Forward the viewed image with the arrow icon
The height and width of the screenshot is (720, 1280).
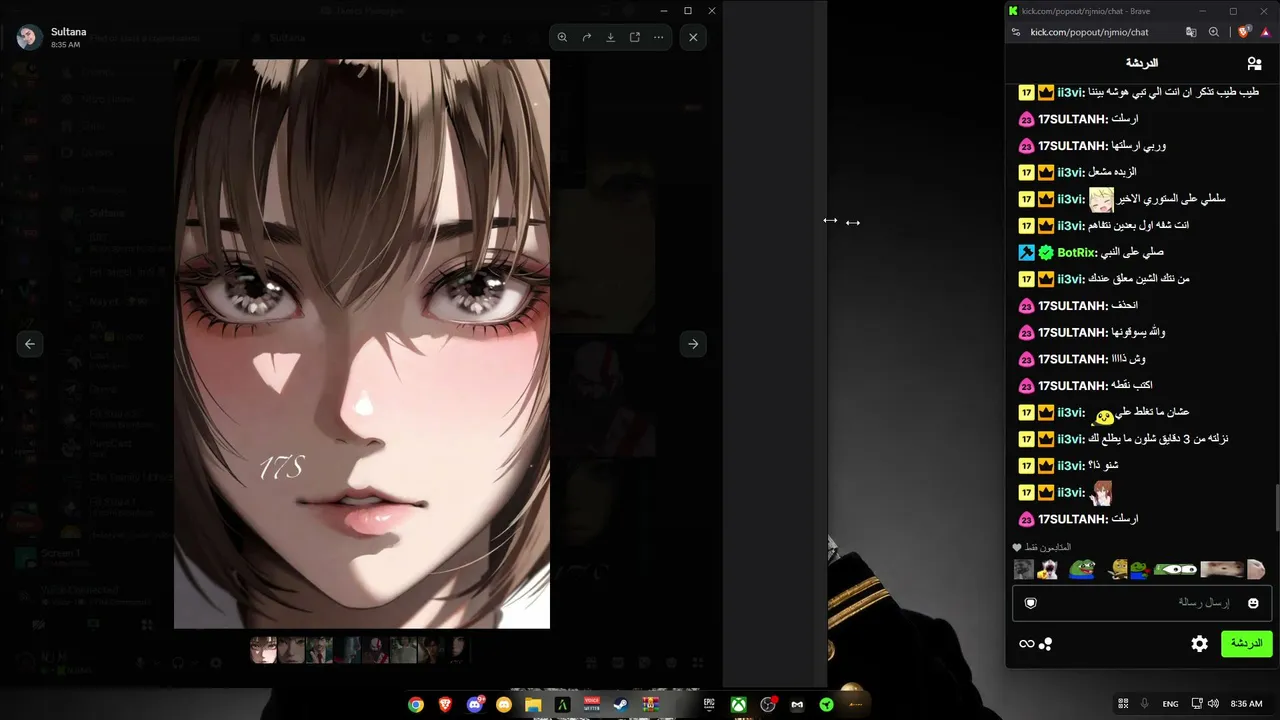(587, 37)
